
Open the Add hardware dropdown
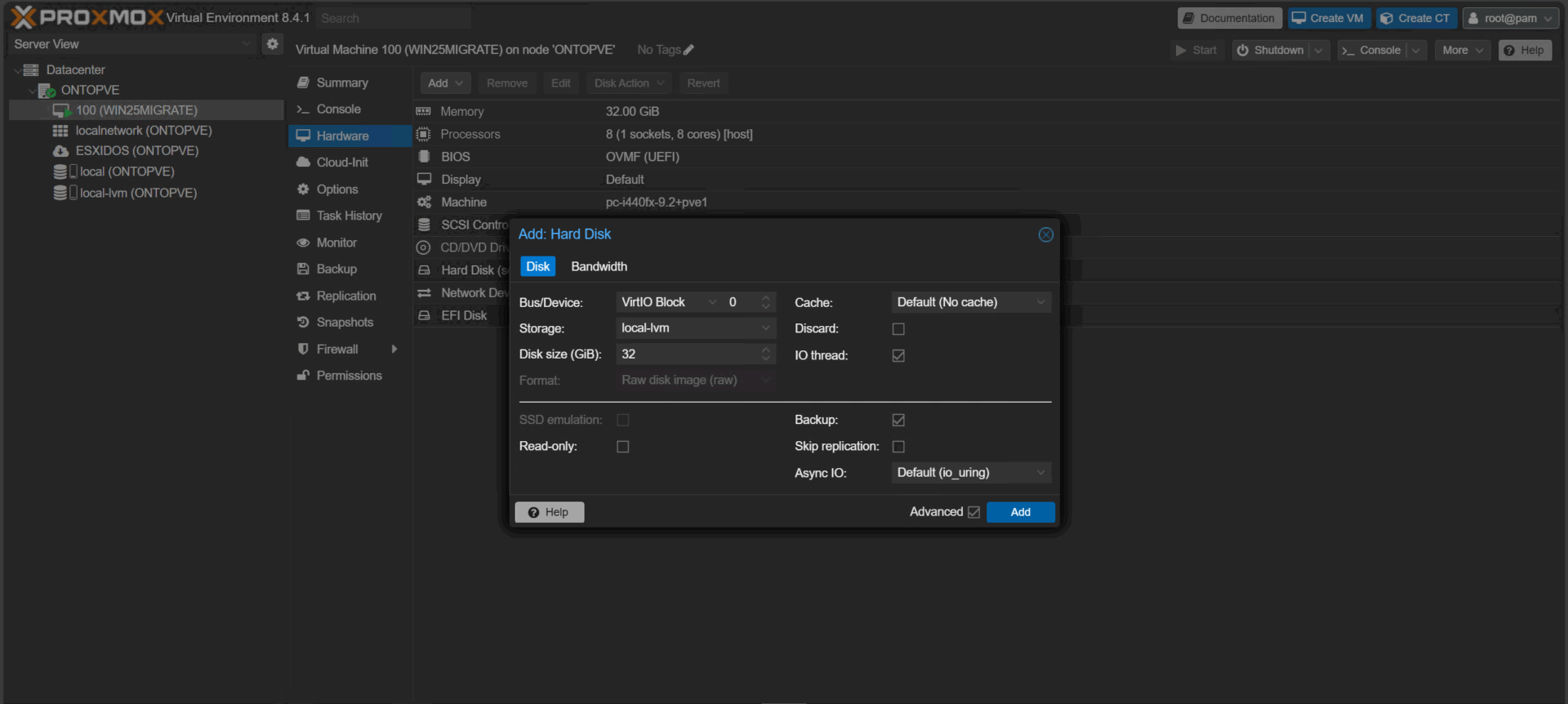(445, 83)
